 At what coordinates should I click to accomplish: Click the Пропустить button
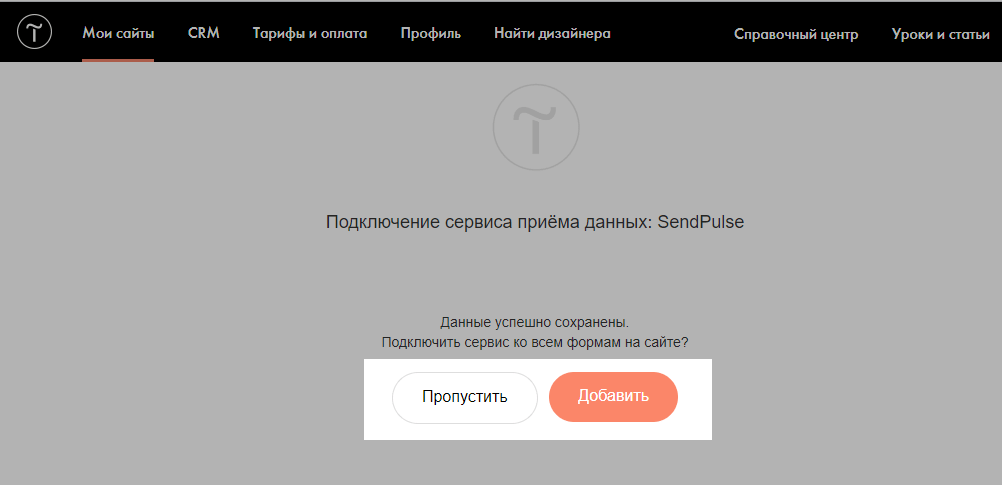point(465,397)
